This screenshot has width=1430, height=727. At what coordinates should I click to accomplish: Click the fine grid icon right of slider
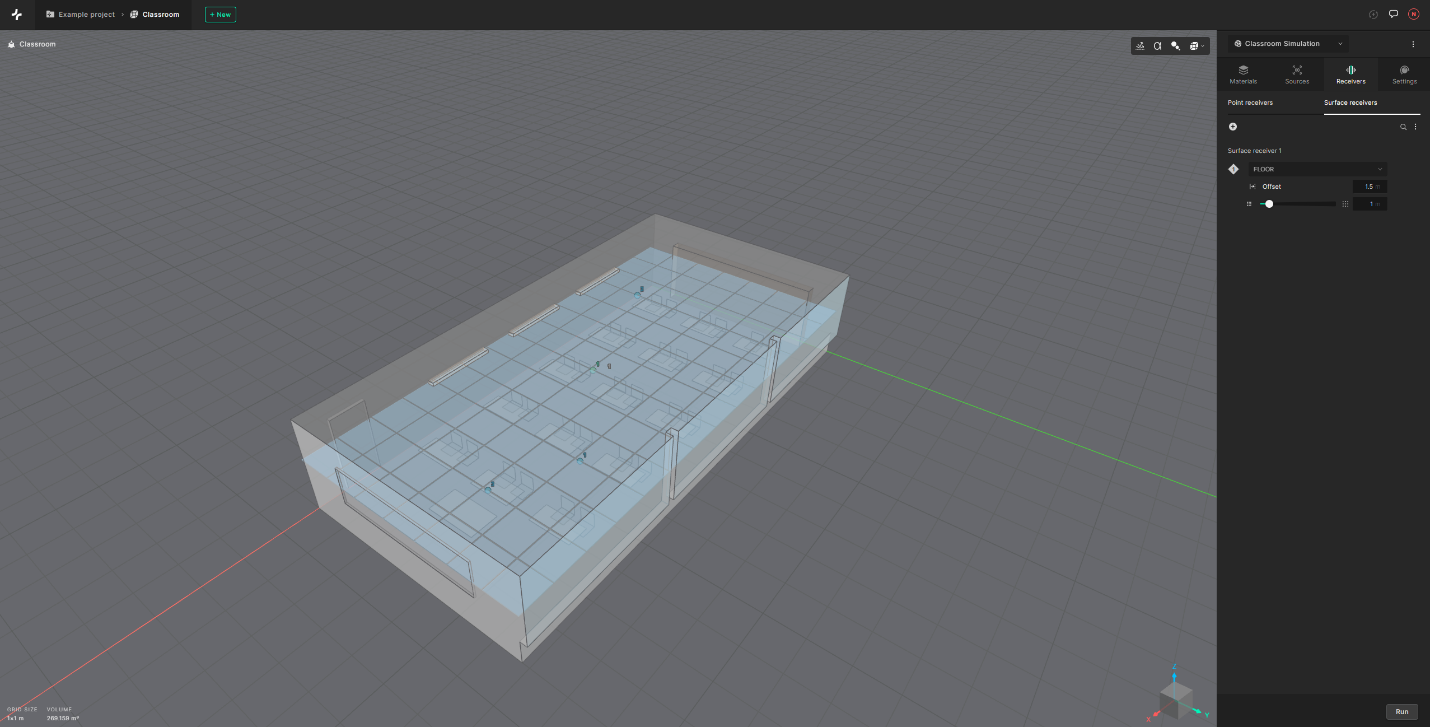click(x=1345, y=204)
